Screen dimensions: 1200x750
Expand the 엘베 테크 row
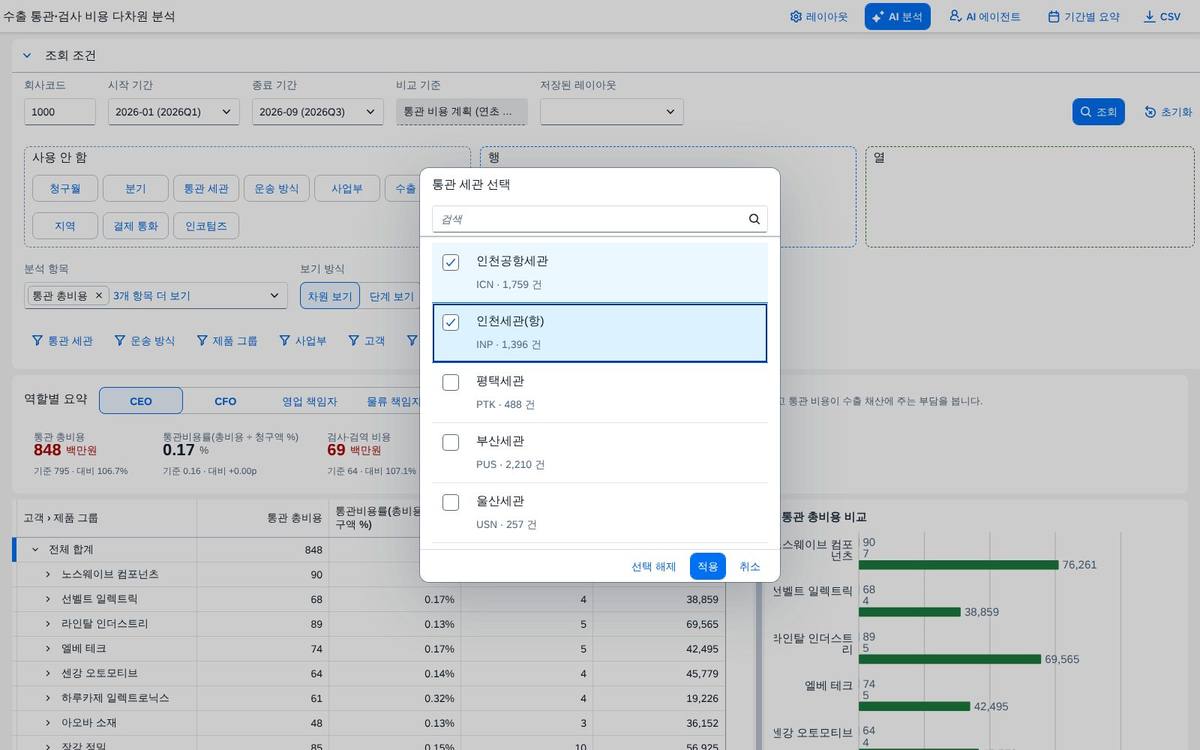point(48,648)
